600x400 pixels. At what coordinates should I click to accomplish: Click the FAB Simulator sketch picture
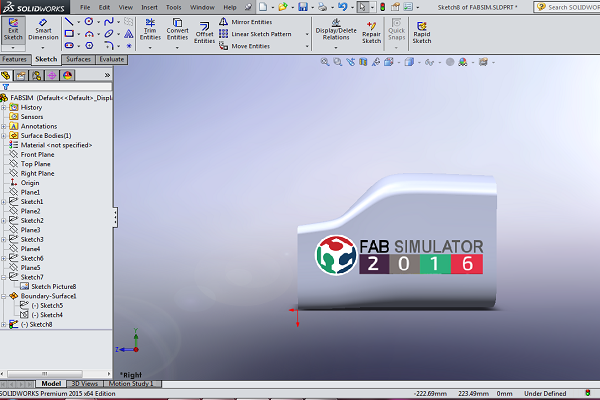coord(399,255)
